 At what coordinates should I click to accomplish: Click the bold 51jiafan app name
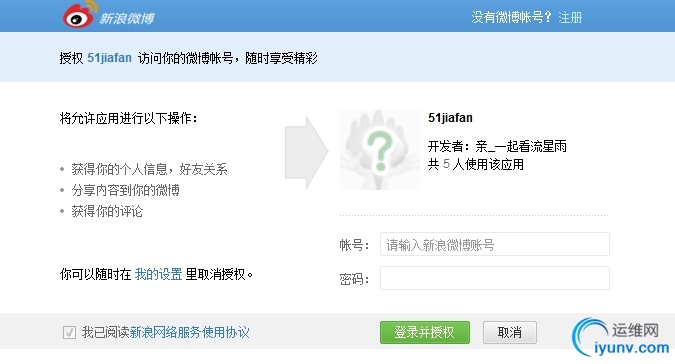(450, 118)
